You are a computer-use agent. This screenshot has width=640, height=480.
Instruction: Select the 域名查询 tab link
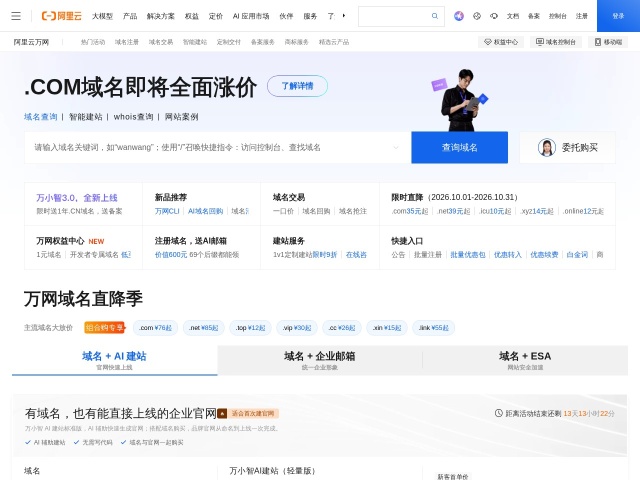40,117
